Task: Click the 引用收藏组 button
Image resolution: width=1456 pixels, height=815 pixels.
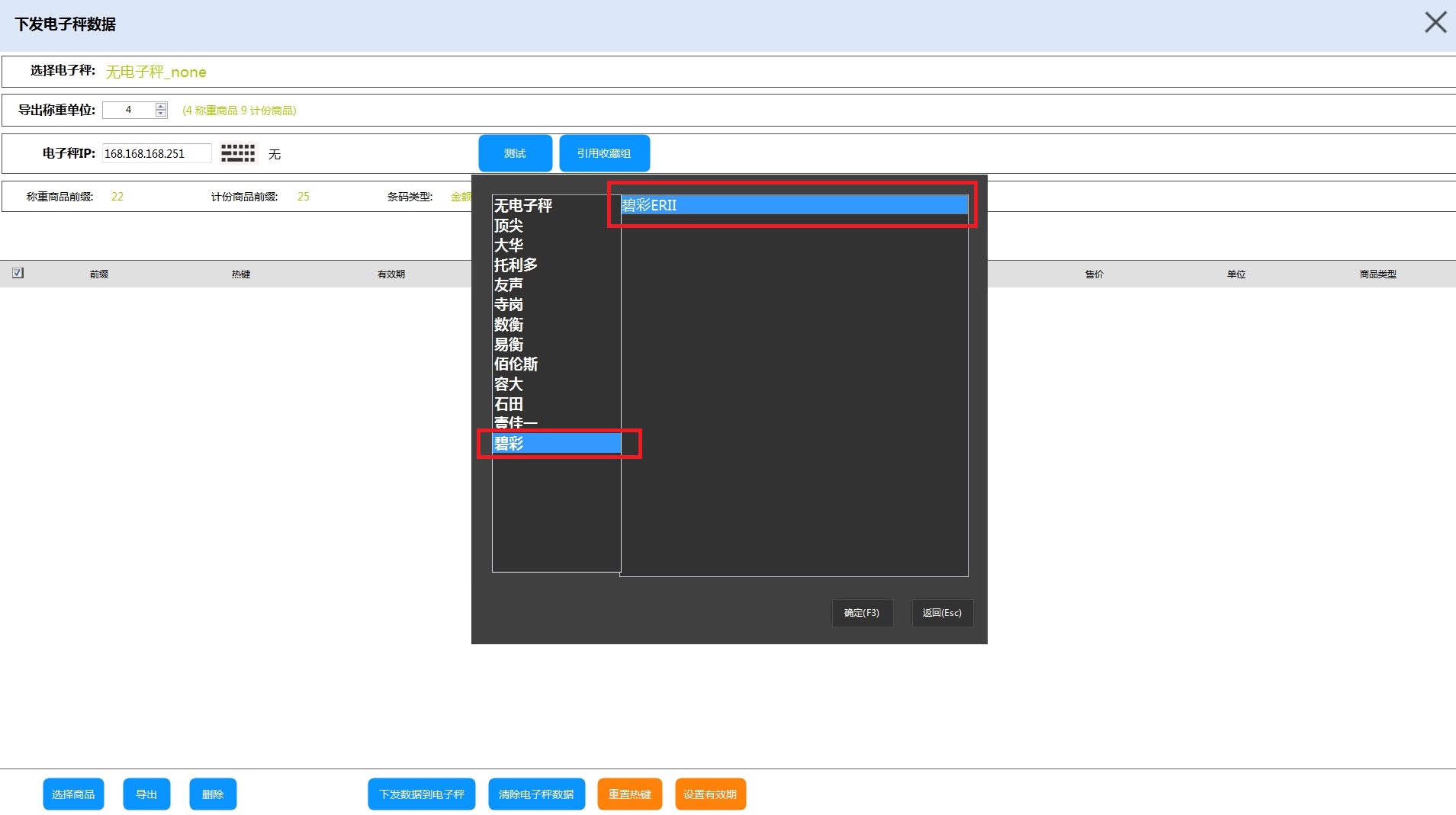Action: click(x=604, y=153)
